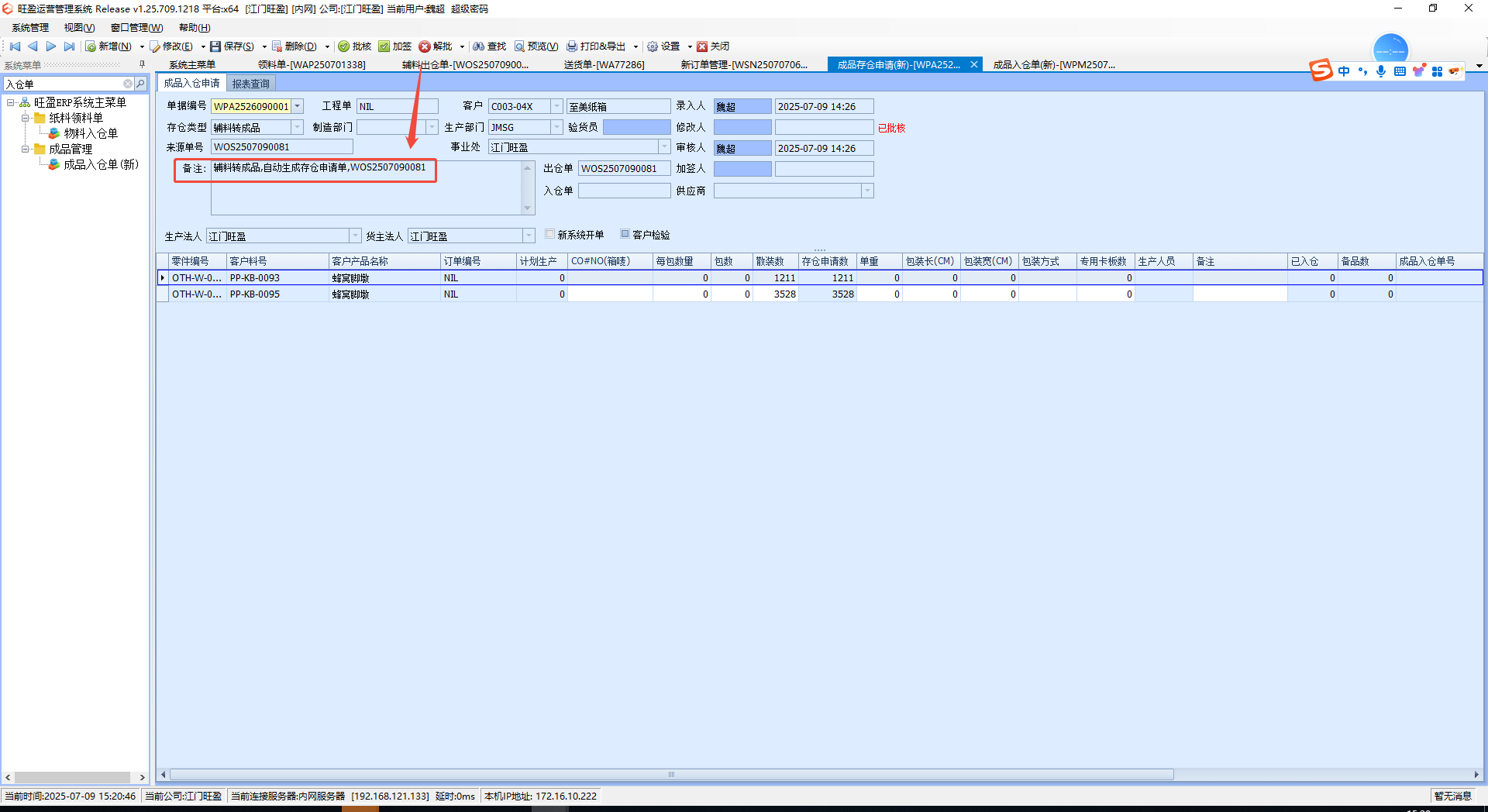Click the 客户料号 column header
Screen dimensions: 1488x812
click(x=277, y=261)
